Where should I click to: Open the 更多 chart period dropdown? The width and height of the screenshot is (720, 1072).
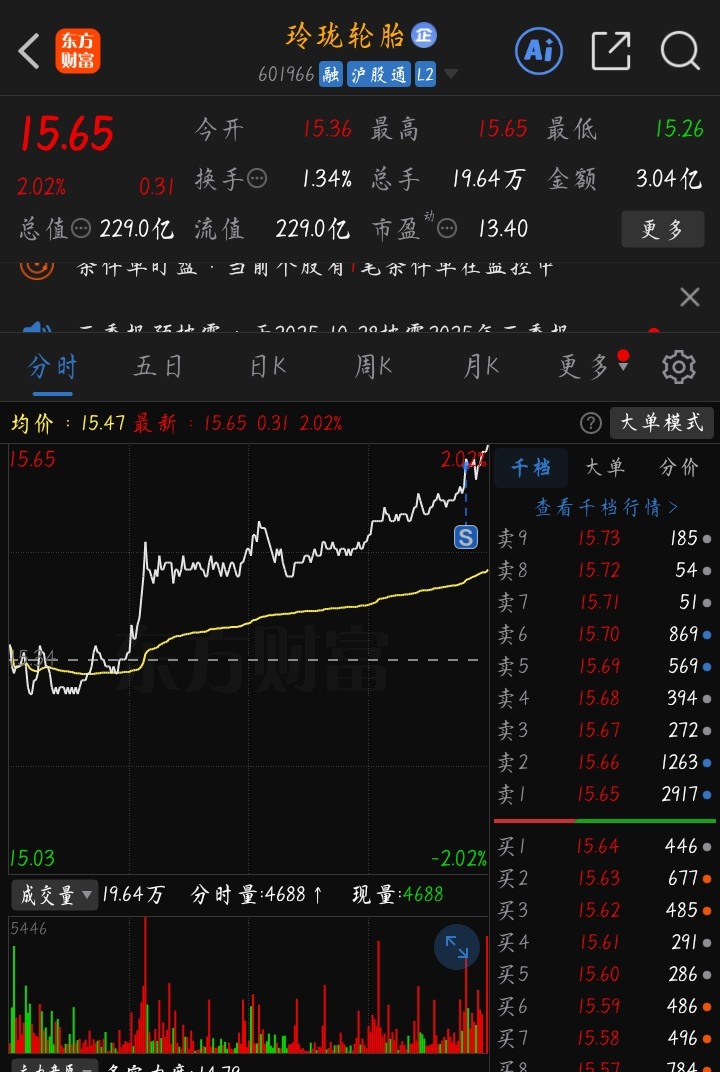pos(593,367)
